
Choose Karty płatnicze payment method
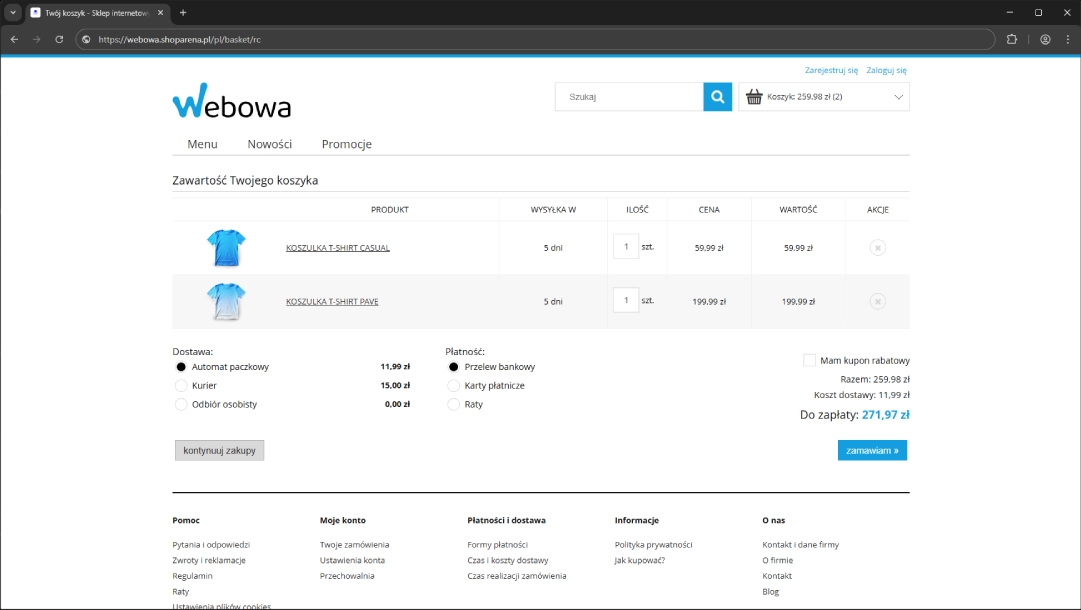coord(454,386)
